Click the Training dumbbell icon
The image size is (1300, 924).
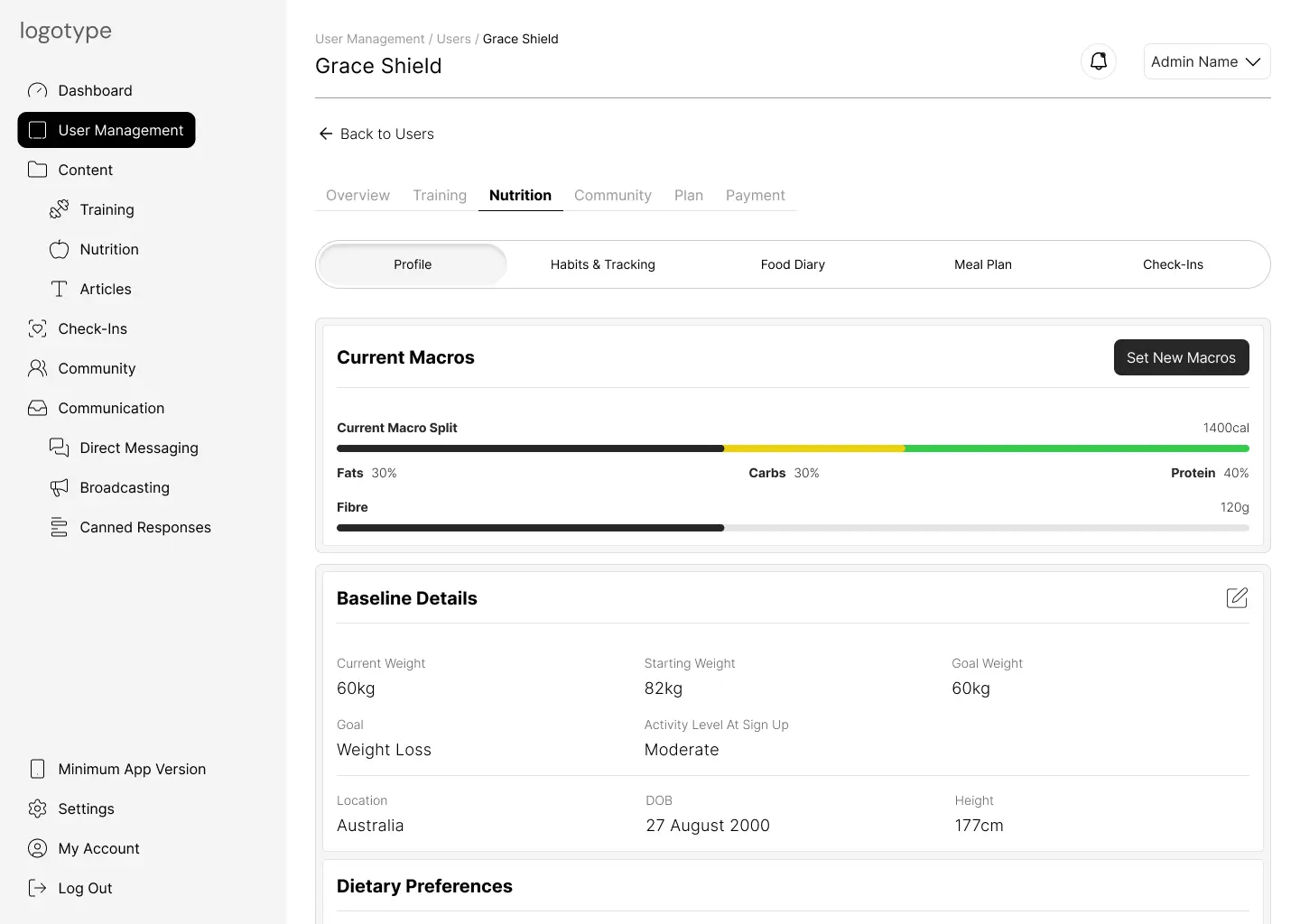59,209
